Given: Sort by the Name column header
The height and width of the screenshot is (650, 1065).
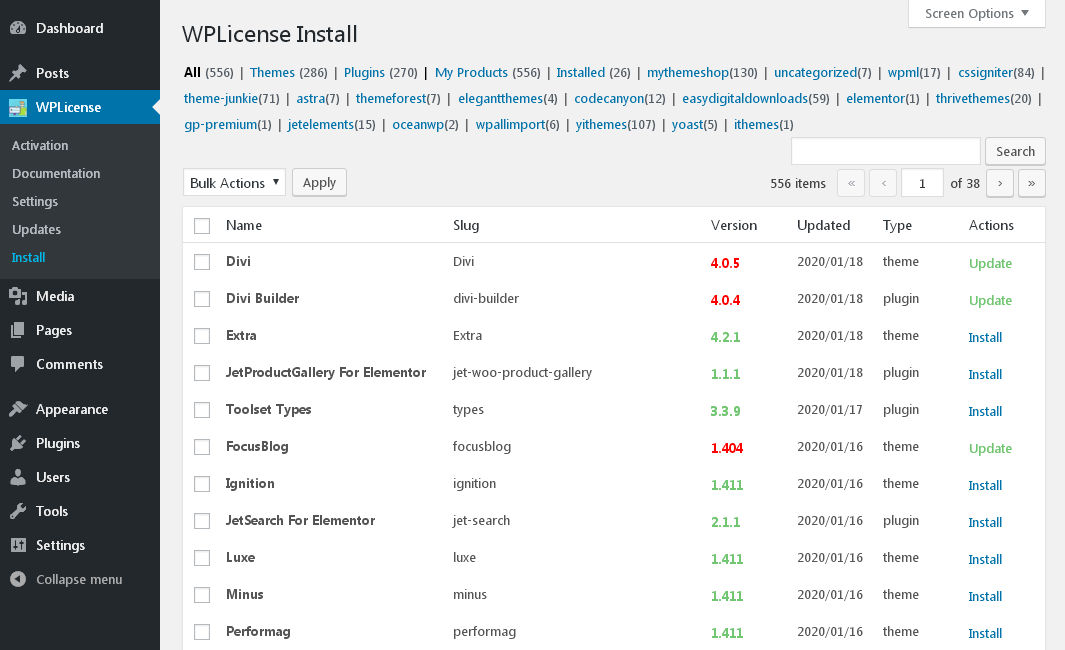Looking at the screenshot, I should (244, 225).
